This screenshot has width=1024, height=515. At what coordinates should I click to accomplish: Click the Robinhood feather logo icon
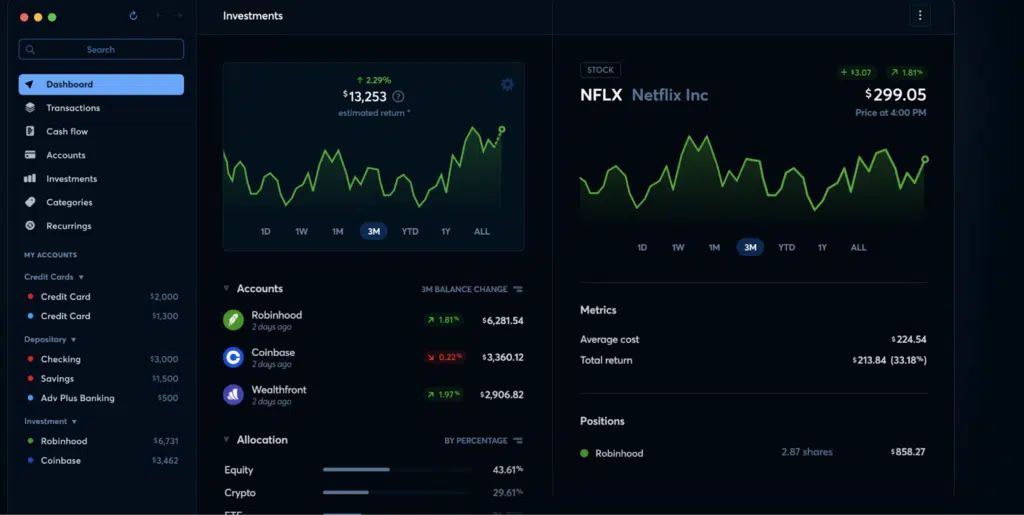[x=233, y=320]
